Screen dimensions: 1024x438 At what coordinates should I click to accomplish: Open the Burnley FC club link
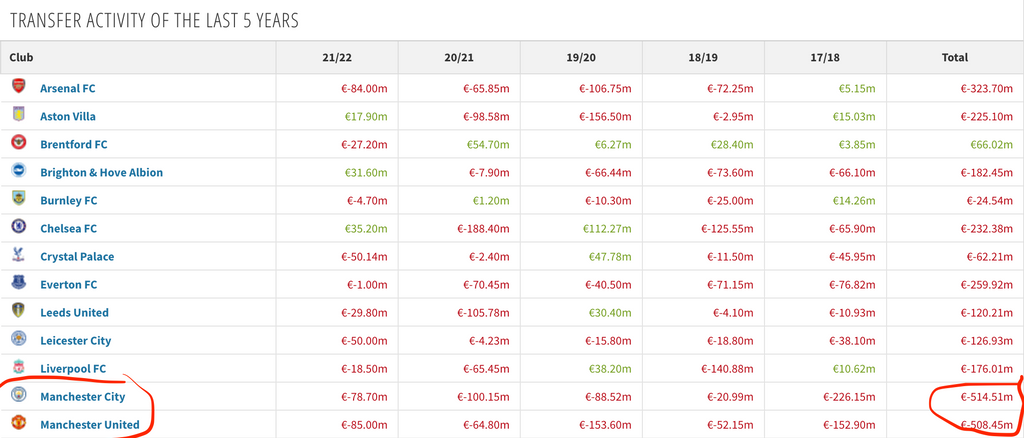(x=69, y=200)
